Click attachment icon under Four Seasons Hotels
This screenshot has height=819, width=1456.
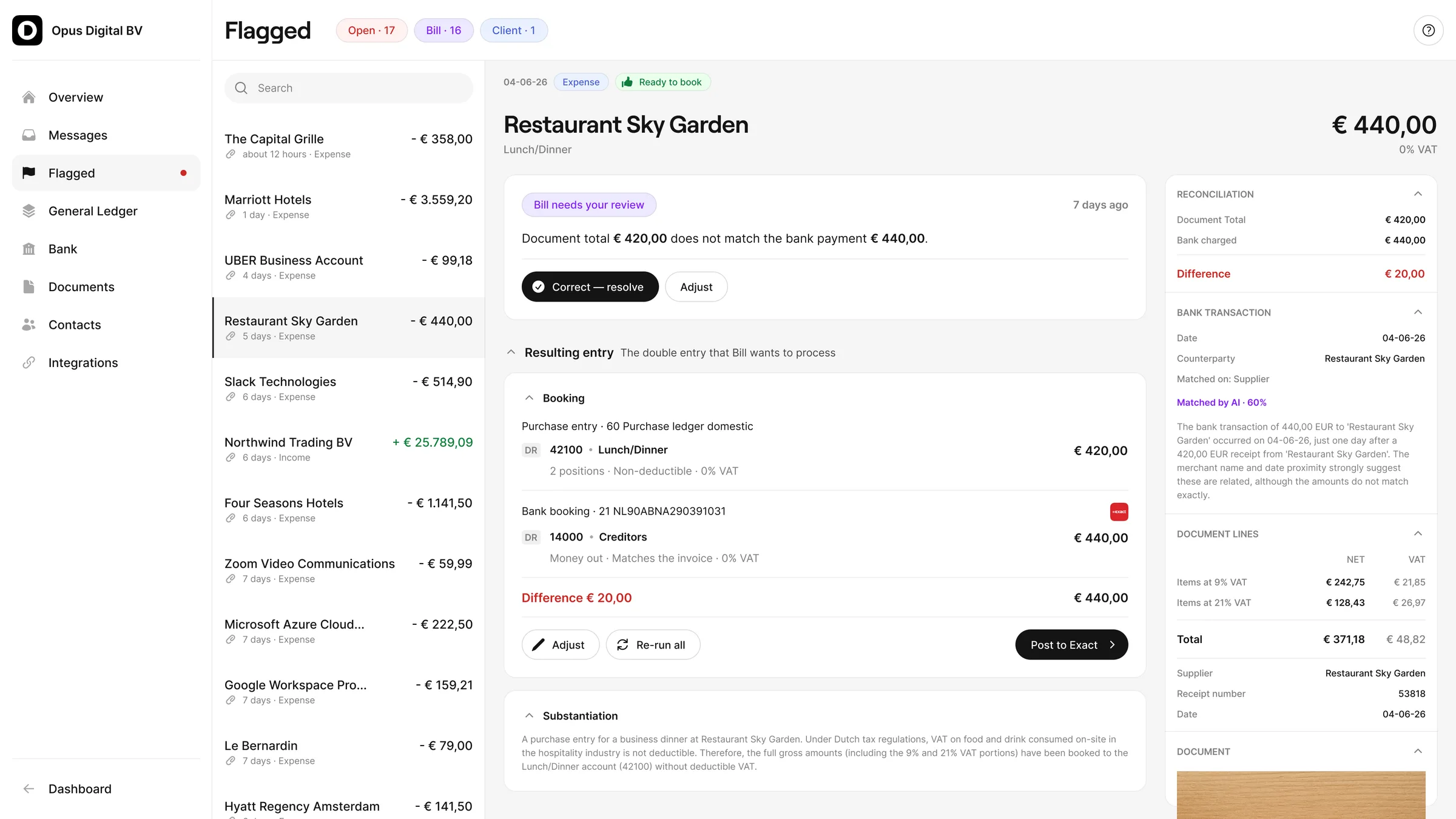tap(231, 518)
